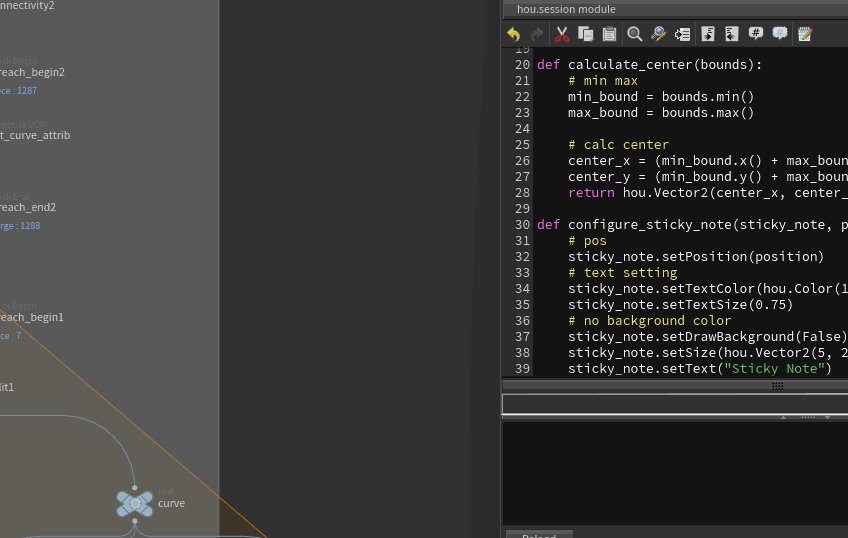Indent the selected lines
848x538 pixels.
coord(707,34)
